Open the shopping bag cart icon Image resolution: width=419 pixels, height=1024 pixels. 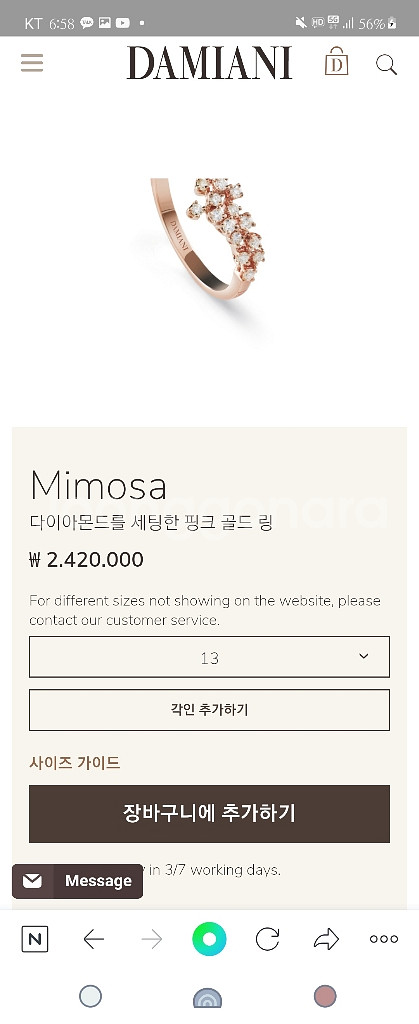click(x=336, y=61)
